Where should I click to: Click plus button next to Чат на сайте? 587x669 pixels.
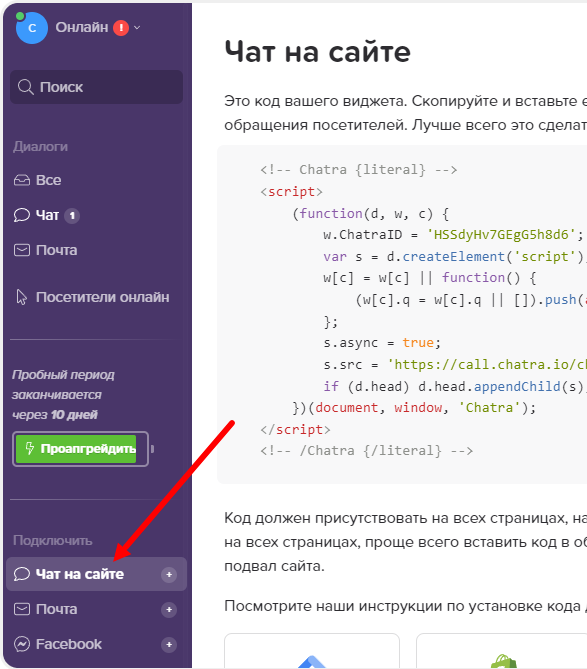point(169,575)
